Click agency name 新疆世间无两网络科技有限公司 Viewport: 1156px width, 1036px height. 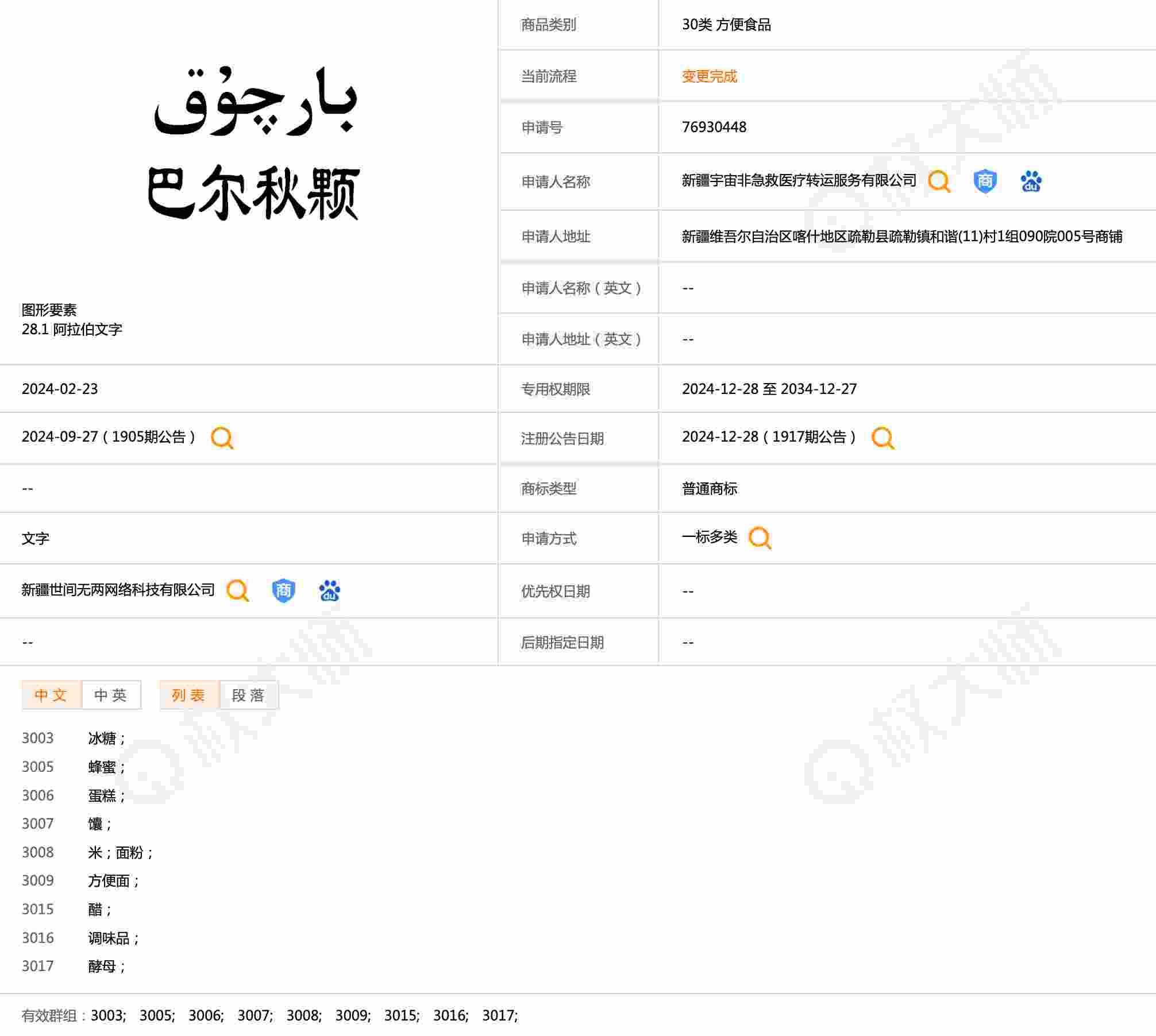(x=118, y=590)
